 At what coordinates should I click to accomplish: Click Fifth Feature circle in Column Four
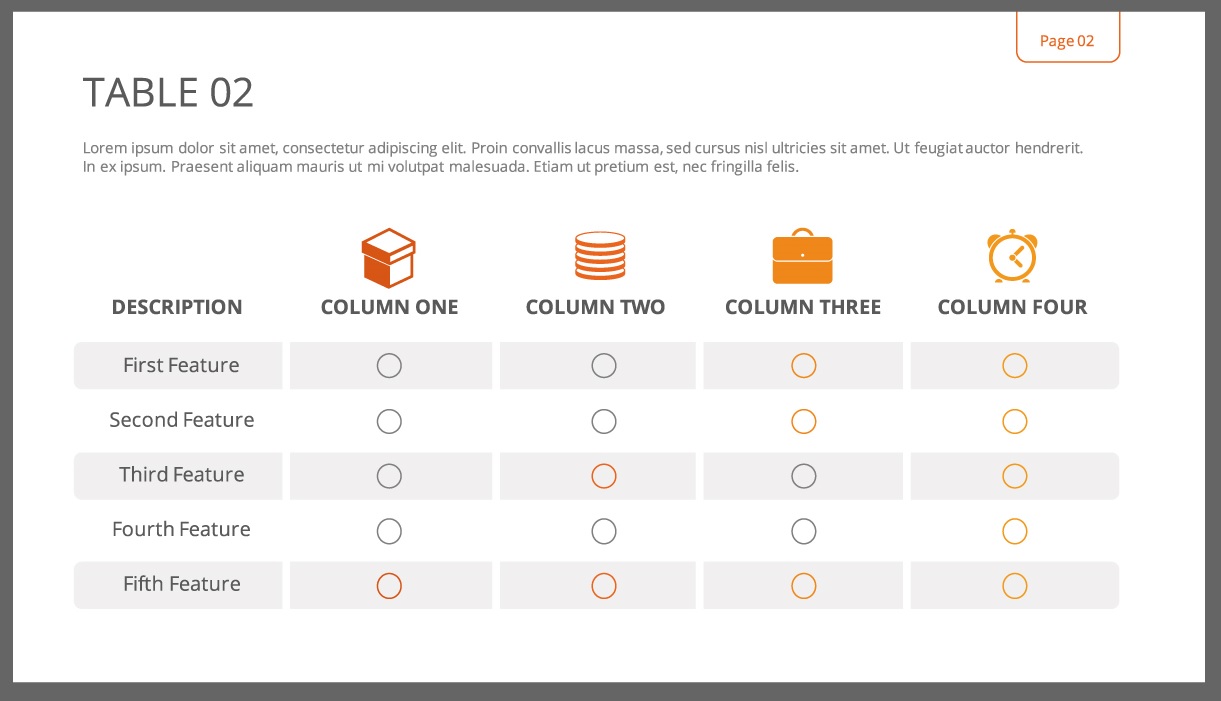(1015, 586)
